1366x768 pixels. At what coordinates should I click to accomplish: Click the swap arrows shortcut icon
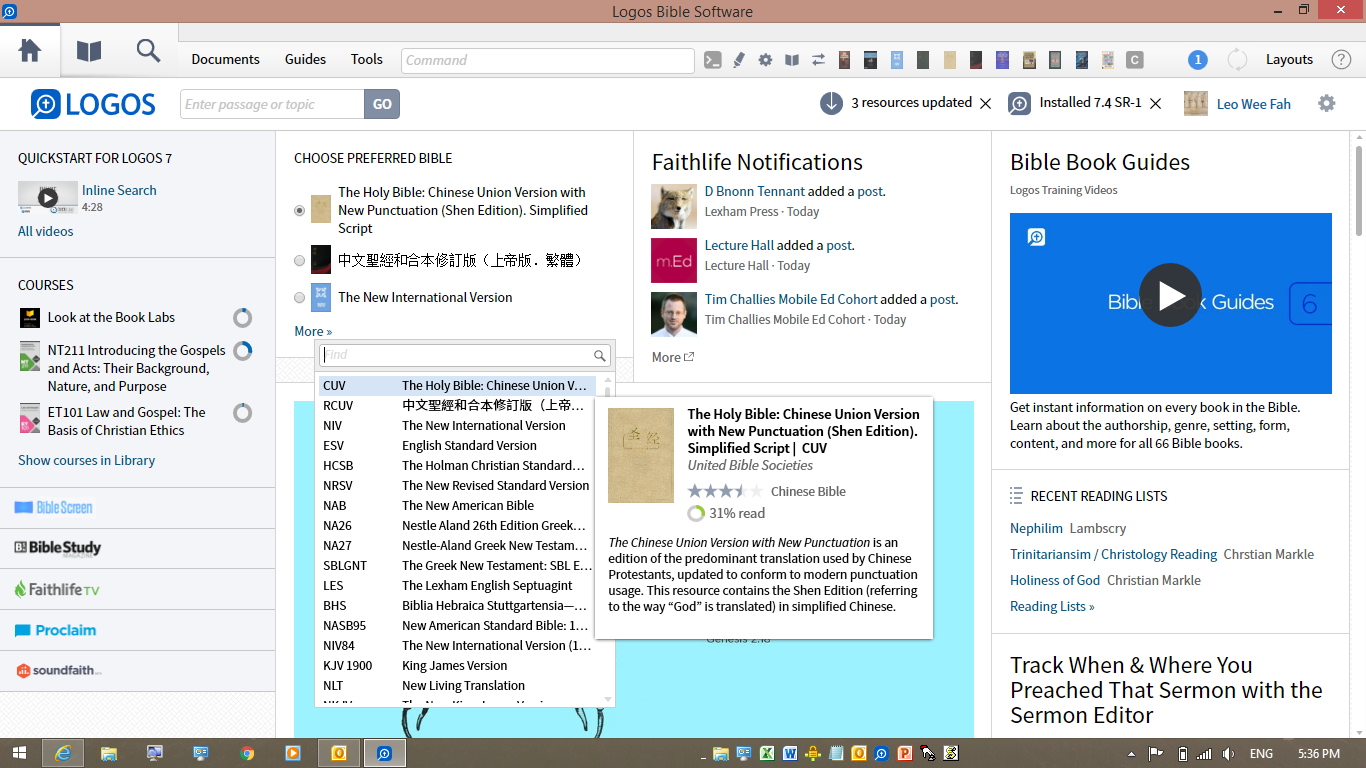[x=818, y=60]
